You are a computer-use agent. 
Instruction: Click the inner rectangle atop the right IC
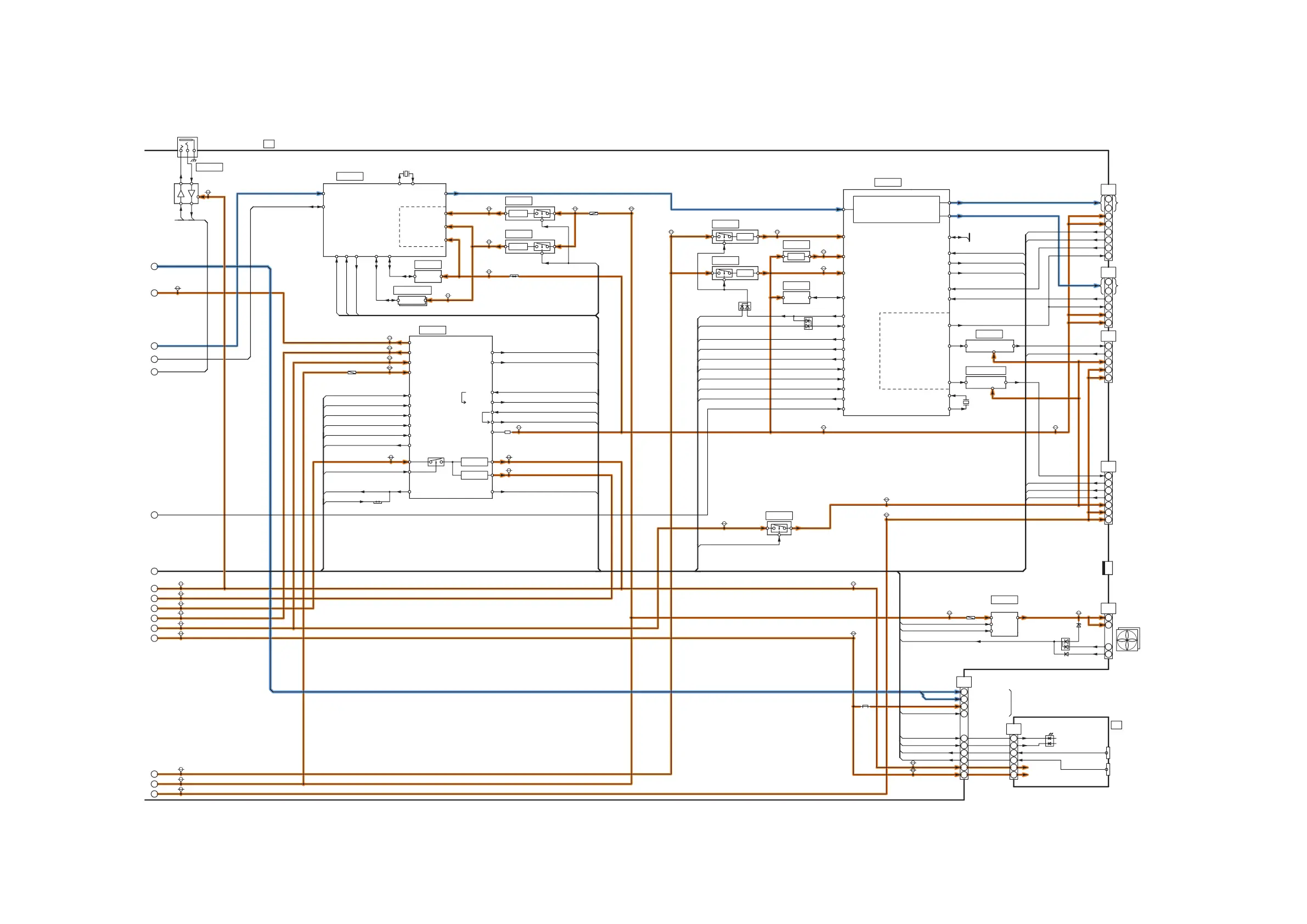click(896, 210)
